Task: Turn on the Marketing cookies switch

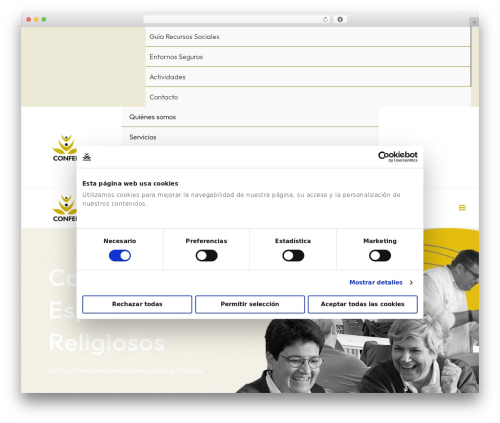Action: pos(380,256)
